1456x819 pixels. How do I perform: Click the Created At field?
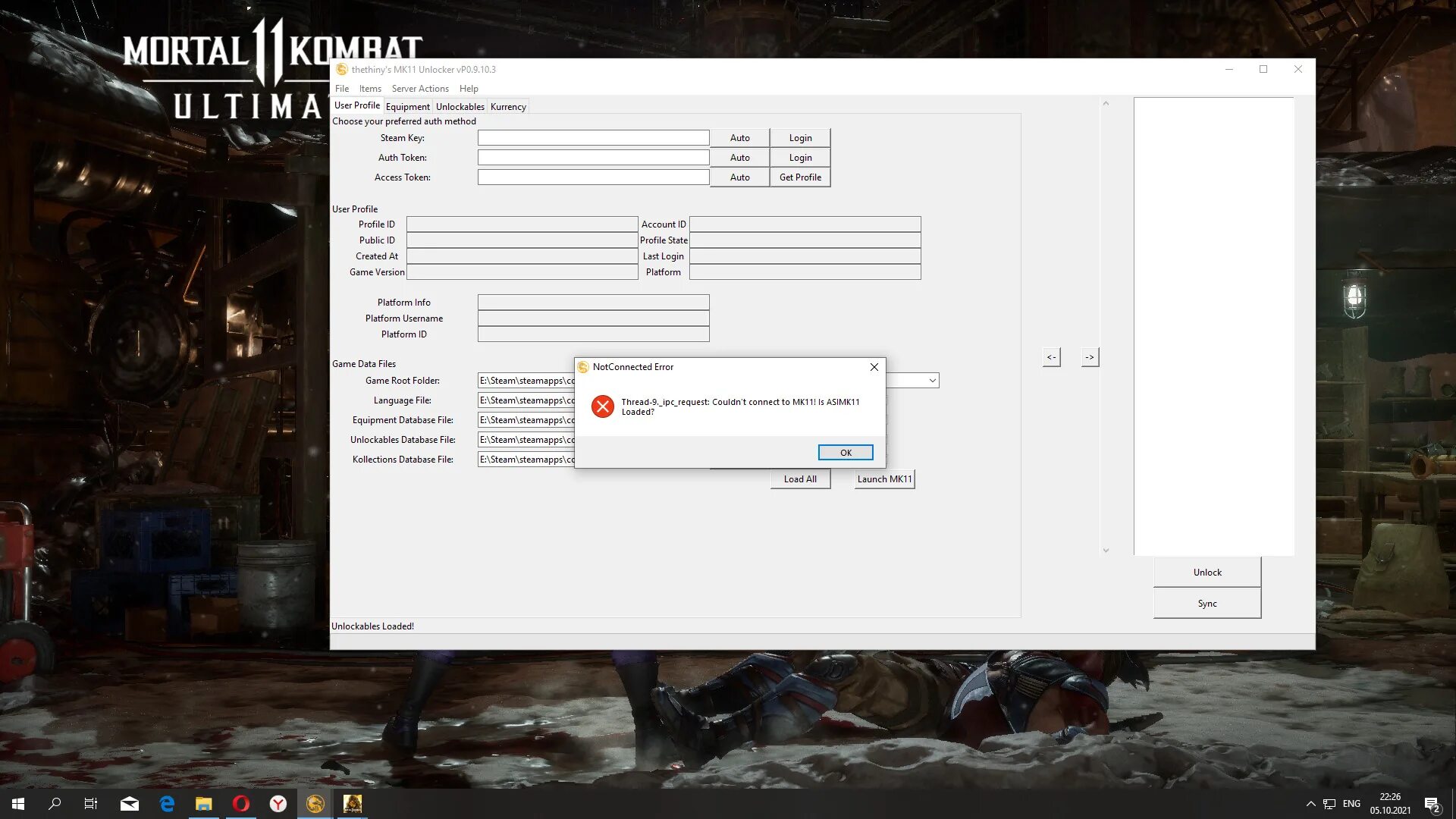point(522,256)
